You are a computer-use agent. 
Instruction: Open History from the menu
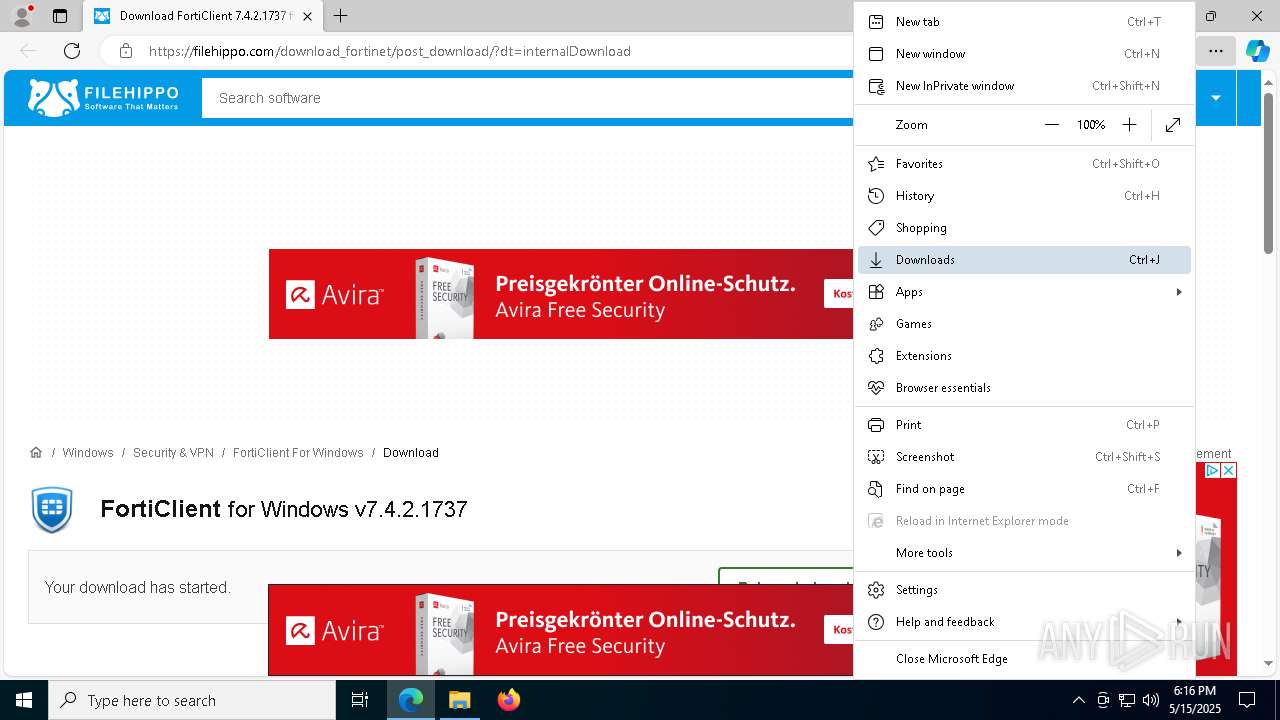pos(1024,196)
